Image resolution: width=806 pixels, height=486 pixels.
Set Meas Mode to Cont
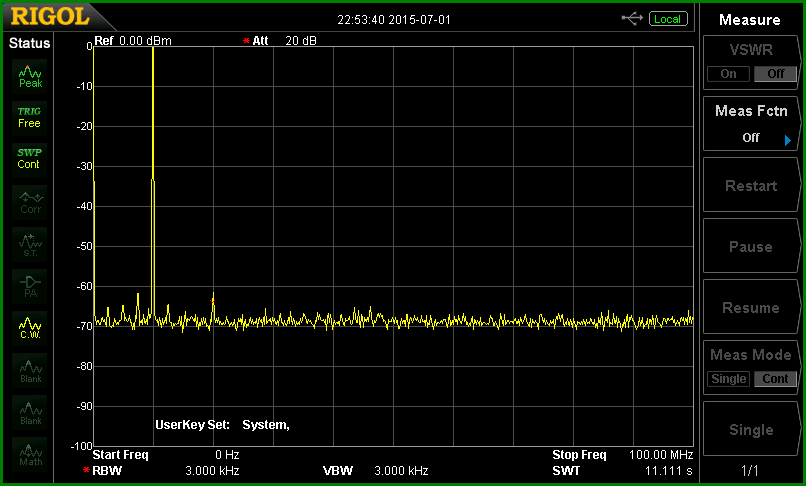776,379
